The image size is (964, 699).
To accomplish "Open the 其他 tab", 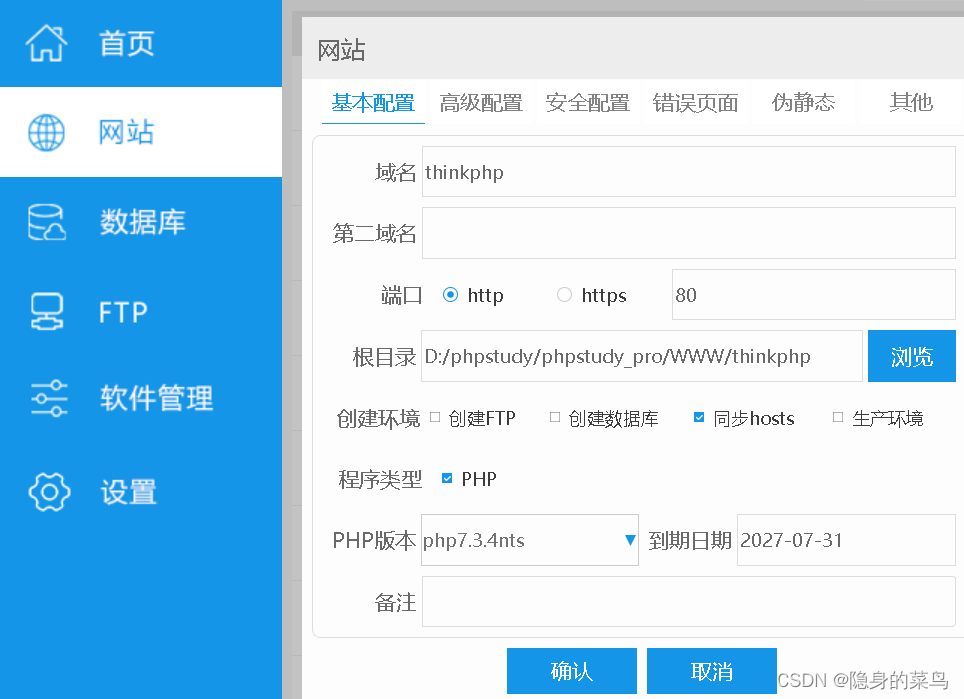I will [911, 103].
